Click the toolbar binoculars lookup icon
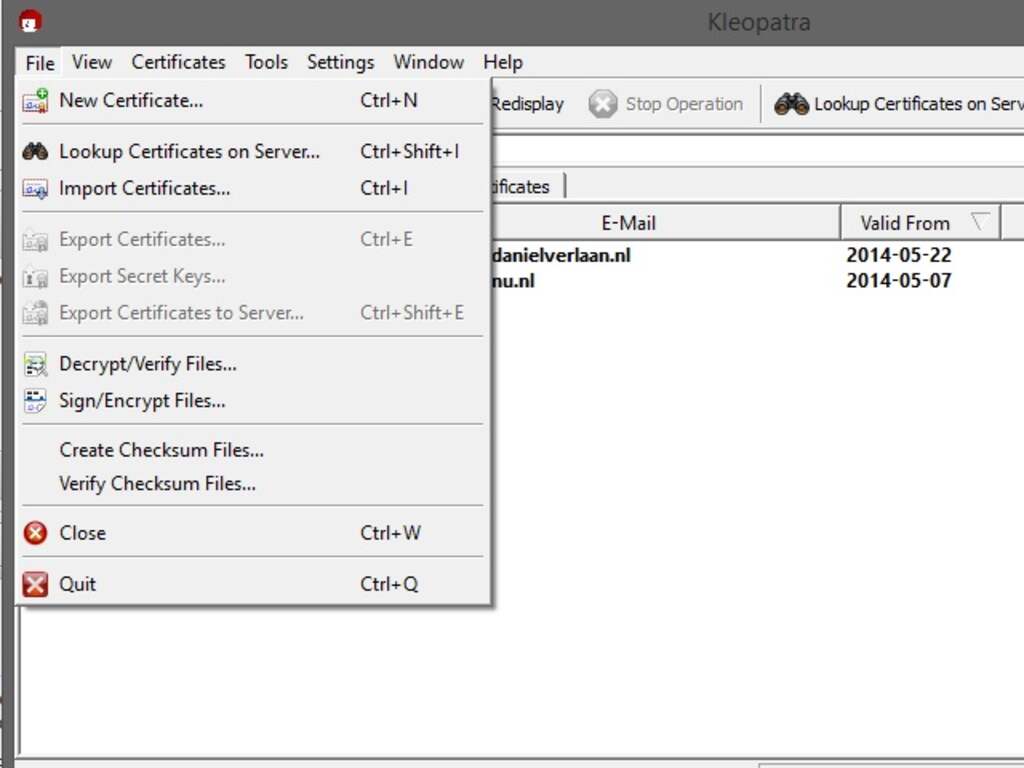Screen dimensions: 1024x768 pyautogui.click(x=792, y=104)
